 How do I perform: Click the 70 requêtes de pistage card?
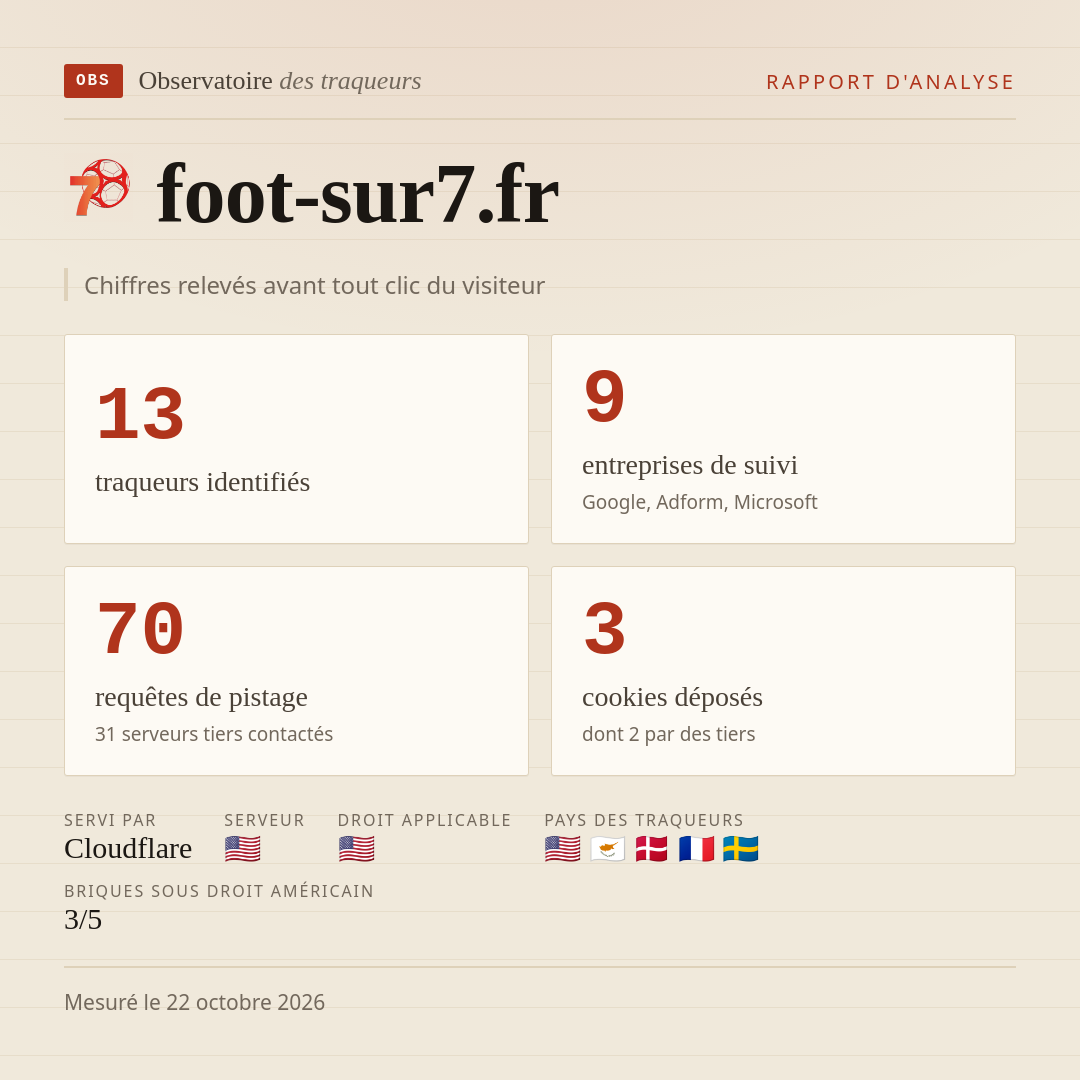pos(296,671)
